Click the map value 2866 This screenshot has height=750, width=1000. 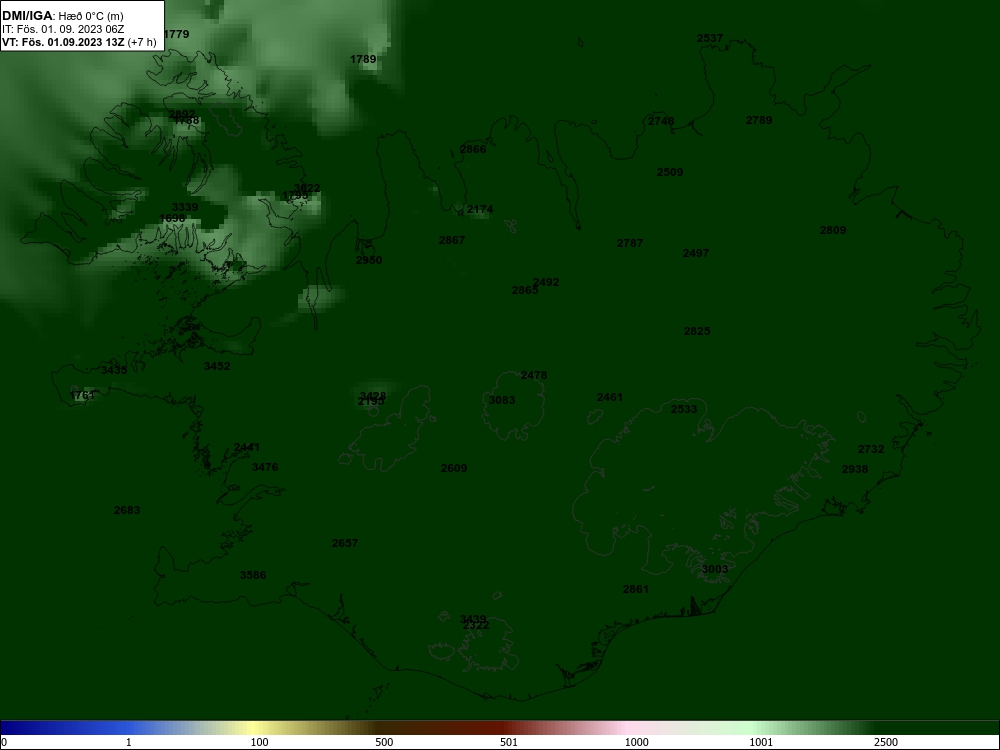473,149
